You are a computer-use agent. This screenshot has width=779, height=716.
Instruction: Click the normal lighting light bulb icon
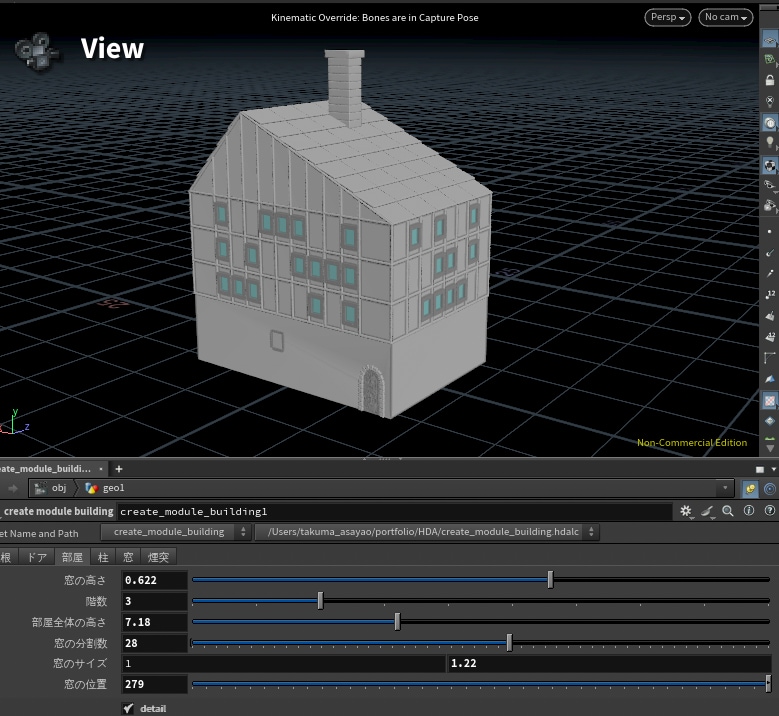pyautogui.click(x=770, y=144)
